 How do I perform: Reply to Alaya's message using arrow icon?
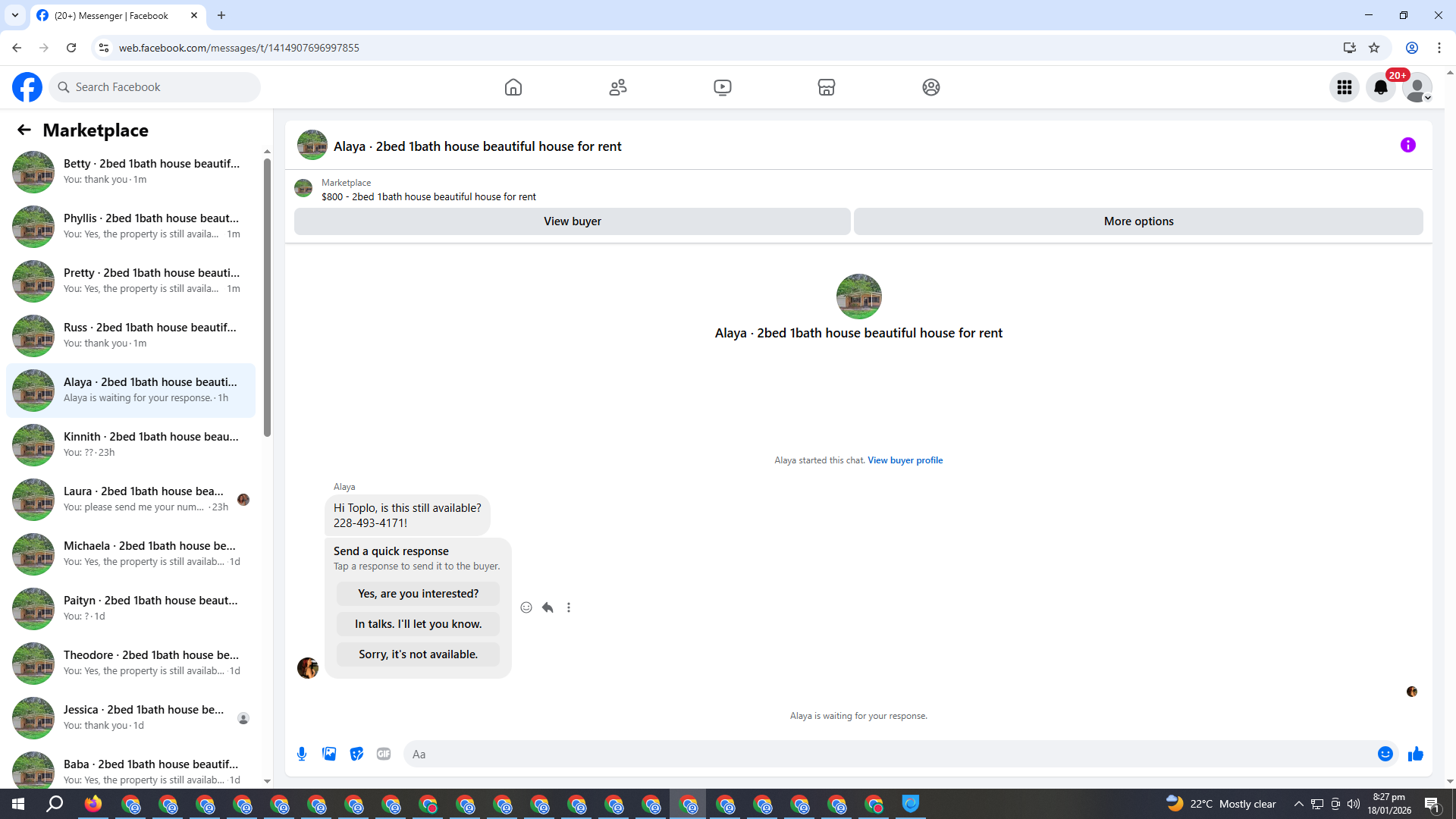click(x=548, y=607)
